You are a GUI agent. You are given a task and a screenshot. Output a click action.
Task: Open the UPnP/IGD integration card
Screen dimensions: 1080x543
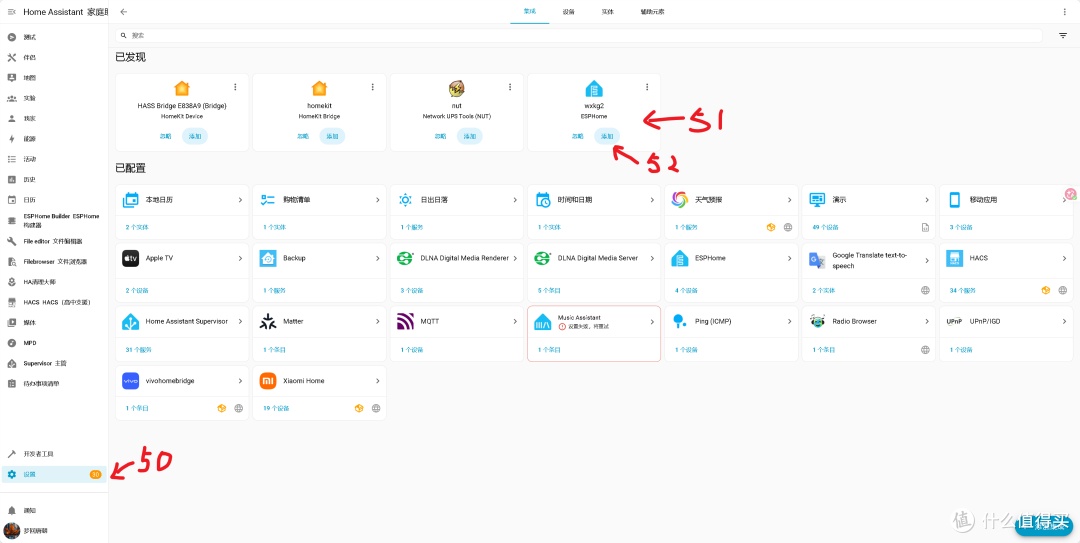pyautogui.click(x=1006, y=334)
